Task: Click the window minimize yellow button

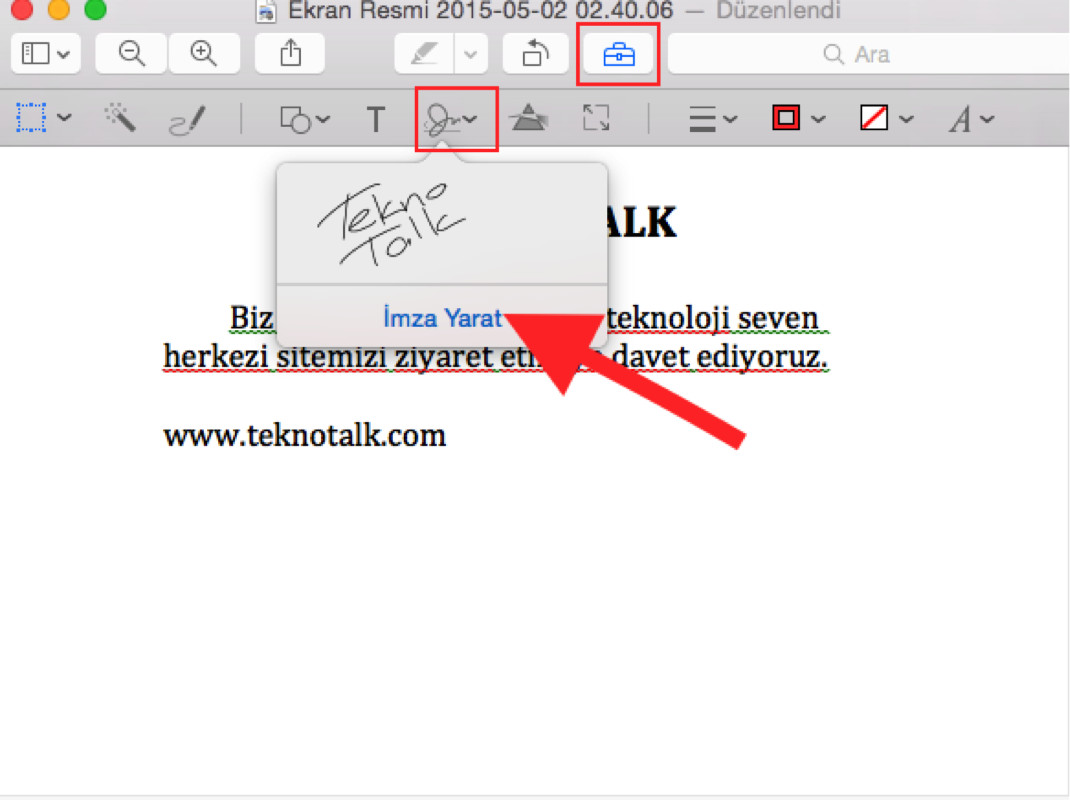Action: (59, 8)
